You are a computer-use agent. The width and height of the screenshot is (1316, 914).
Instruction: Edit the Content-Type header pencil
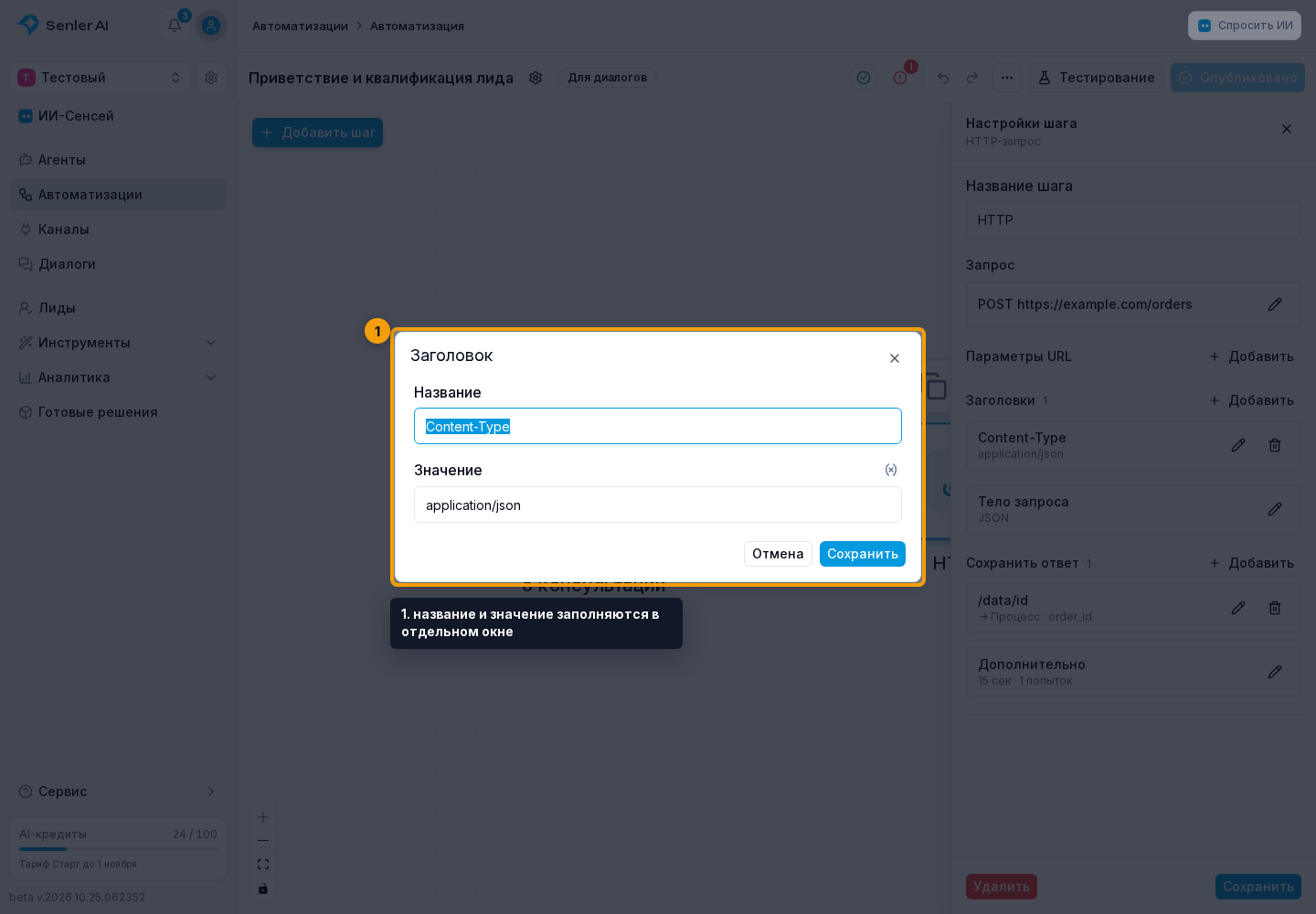(x=1238, y=445)
